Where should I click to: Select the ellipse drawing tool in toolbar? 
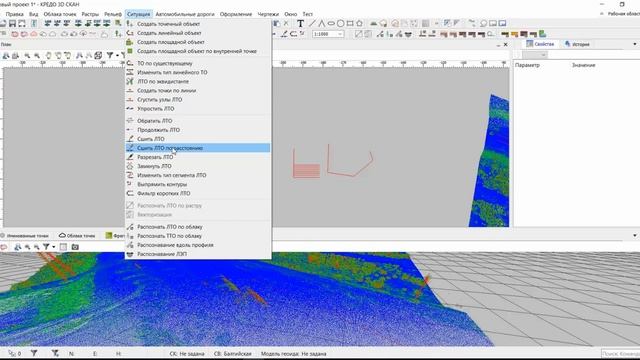[x=331, y=24]
